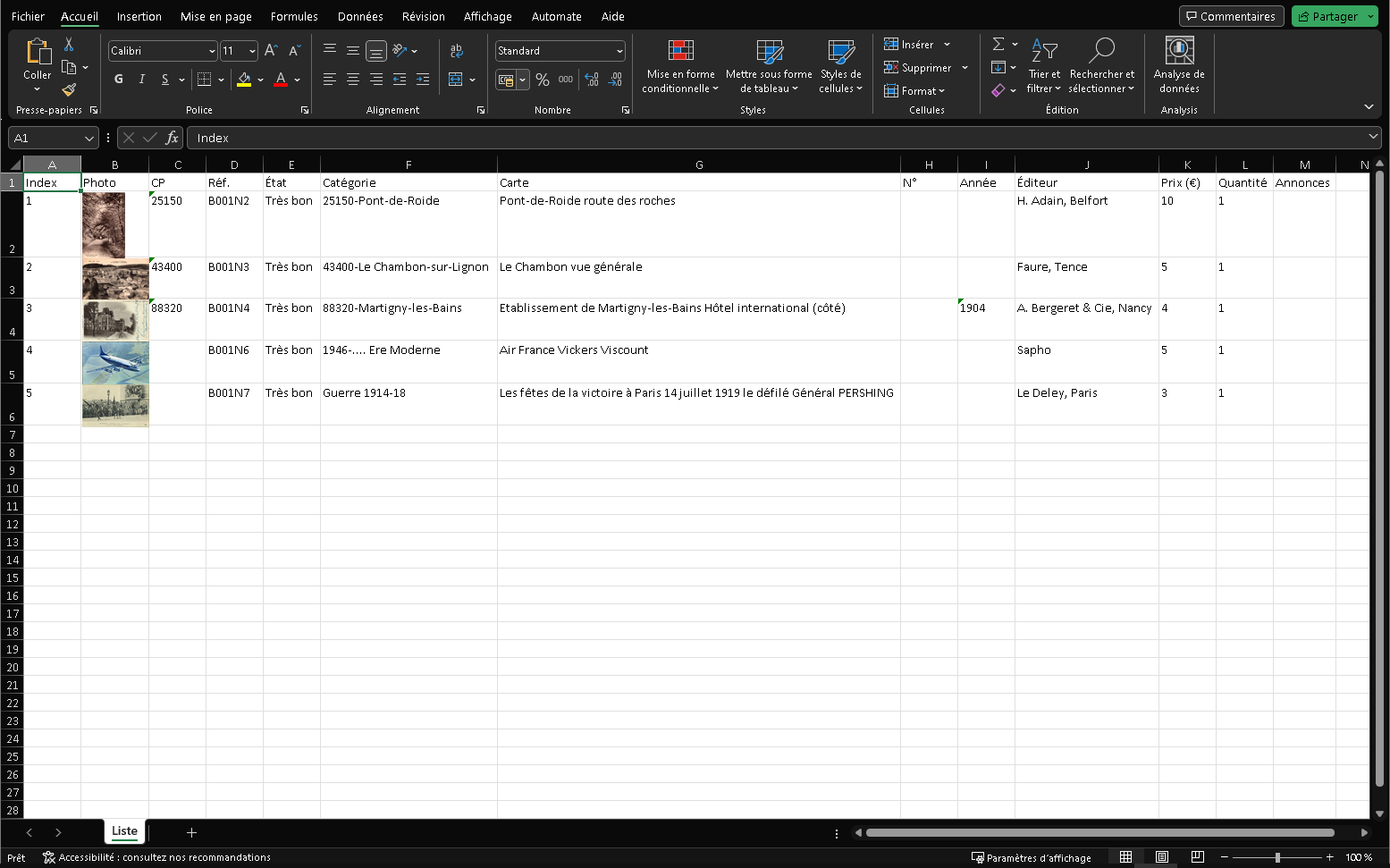
Task: Click the zoom slider handle
Action: tap(1277, 857)
